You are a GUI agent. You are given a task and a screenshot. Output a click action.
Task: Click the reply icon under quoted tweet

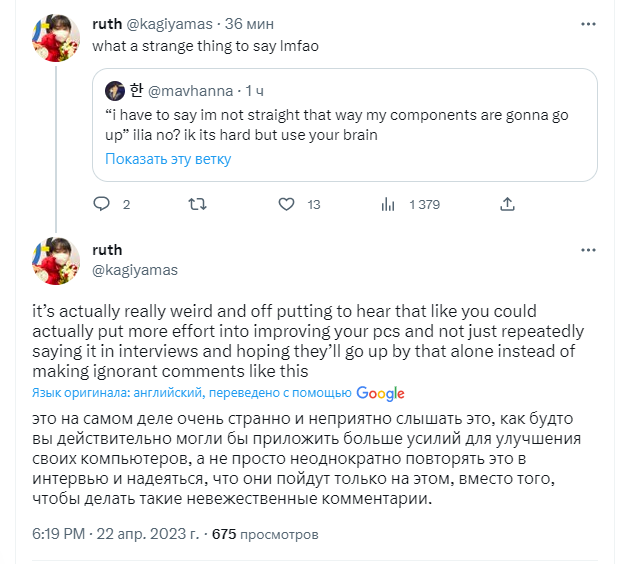coord(101,204)
